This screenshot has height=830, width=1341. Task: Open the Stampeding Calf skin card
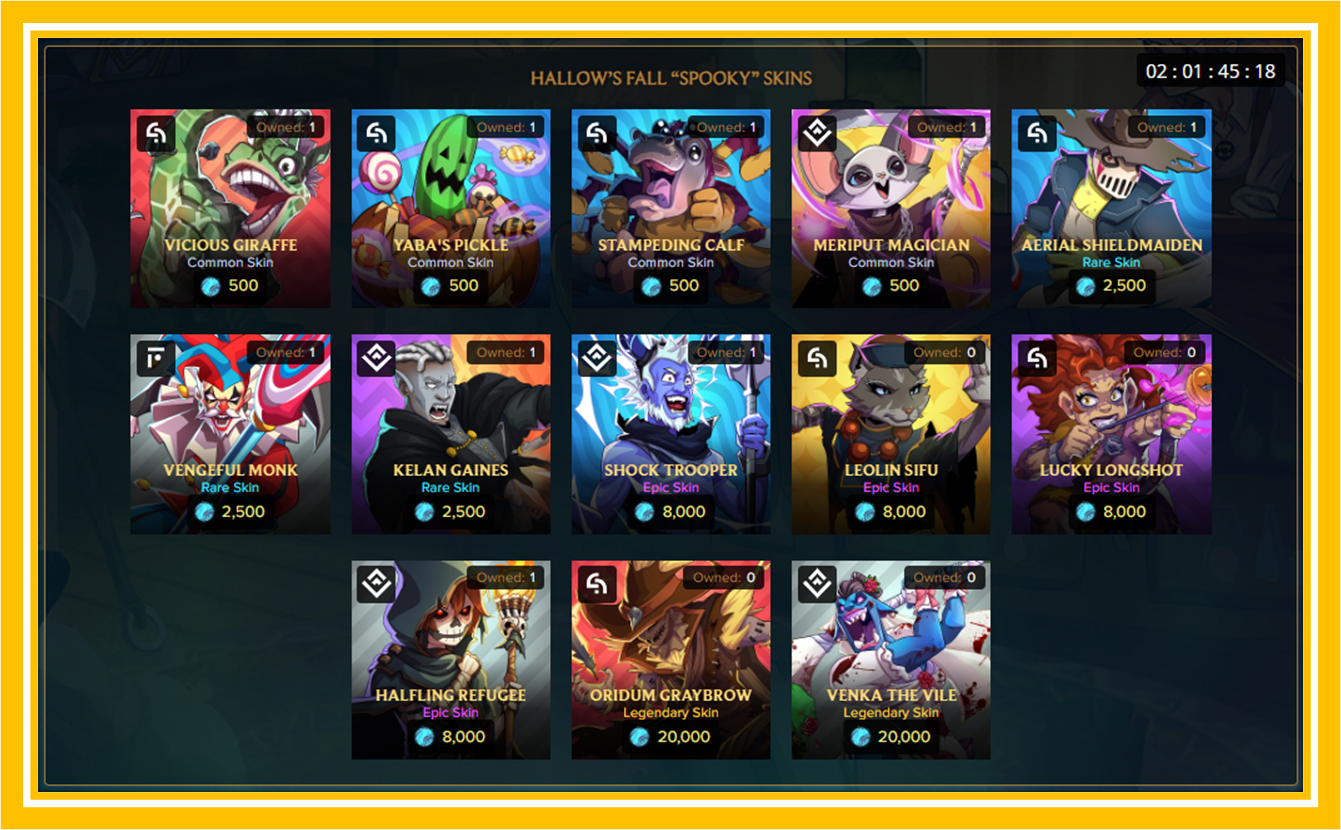tap(671, 208)
